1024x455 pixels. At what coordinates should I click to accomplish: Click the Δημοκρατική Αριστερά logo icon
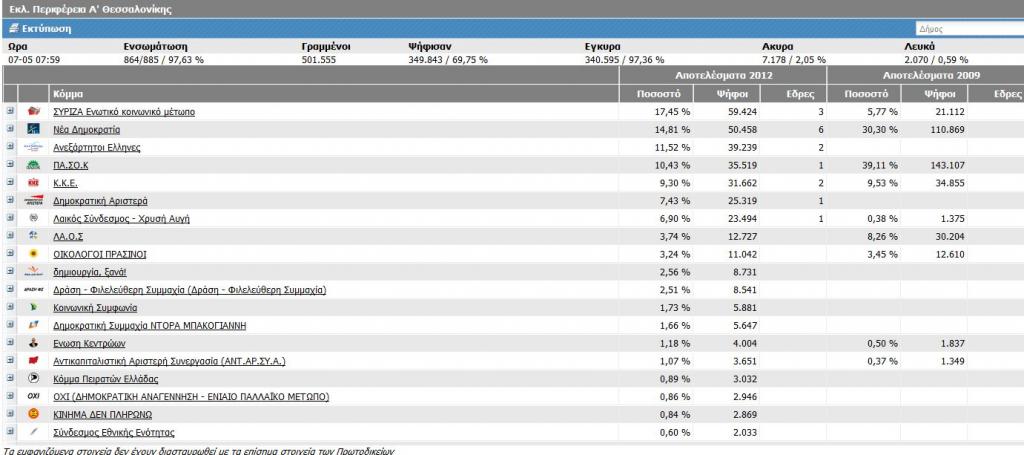(x=34, y=201)
